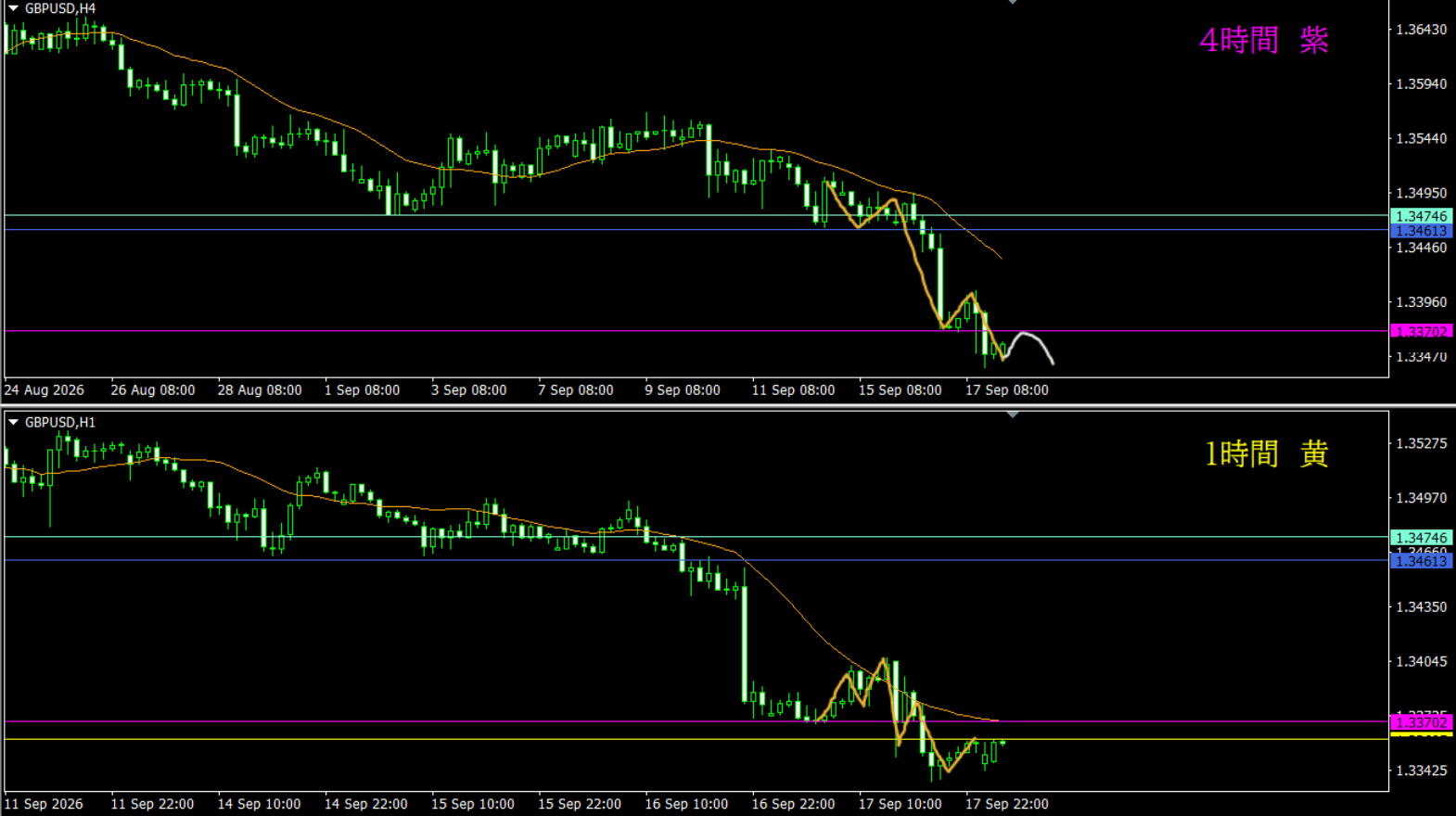The width and height of the screenshot is (1456, 816).
Task: Select the chart shift marker on H1 chart
Action: coord(1013,414)
